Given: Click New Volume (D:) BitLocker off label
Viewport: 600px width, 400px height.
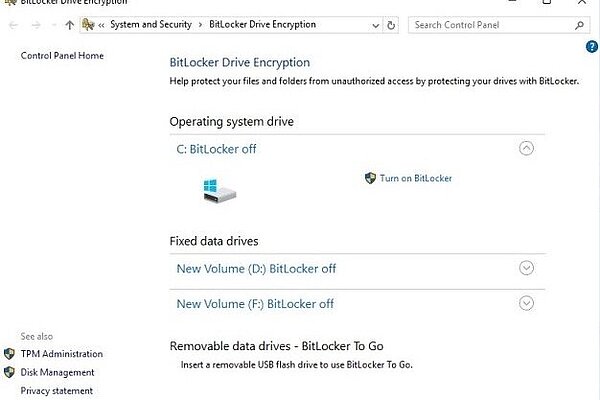Looking at the screenshot, I should [256, 268].
